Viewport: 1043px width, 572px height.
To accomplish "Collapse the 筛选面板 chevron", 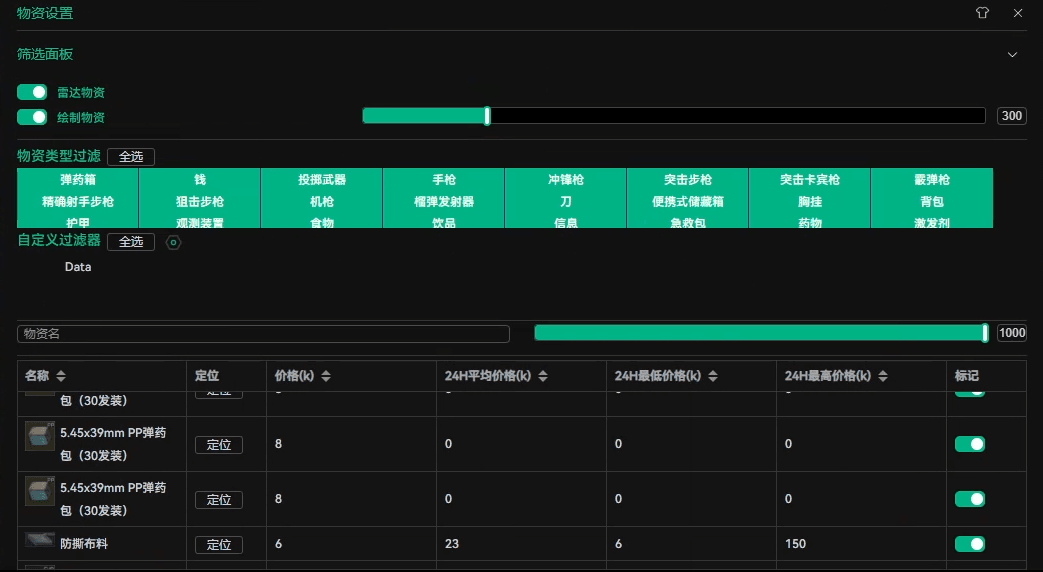I will tap(1012, 55).
